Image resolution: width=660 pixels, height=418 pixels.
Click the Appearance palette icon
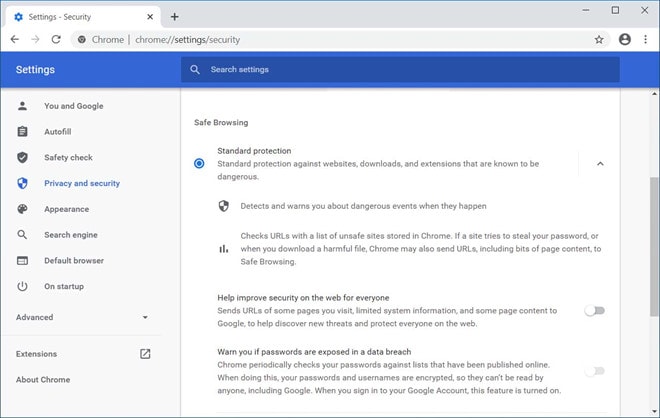[22, 209]
